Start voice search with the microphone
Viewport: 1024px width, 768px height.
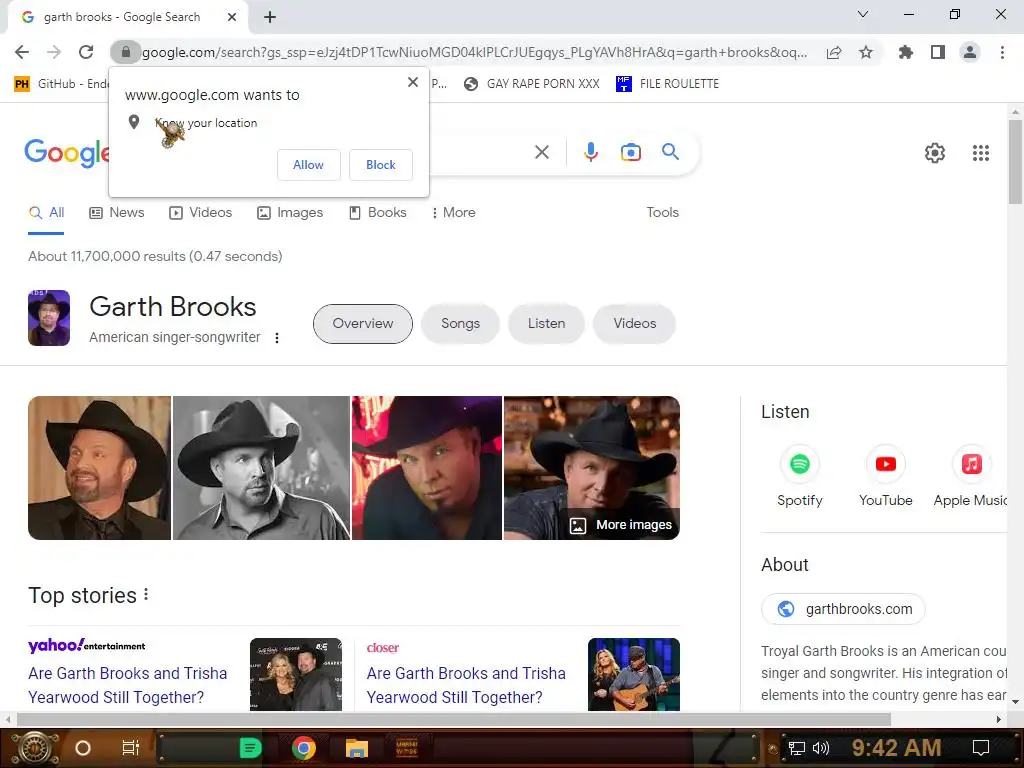click(590, 152)
